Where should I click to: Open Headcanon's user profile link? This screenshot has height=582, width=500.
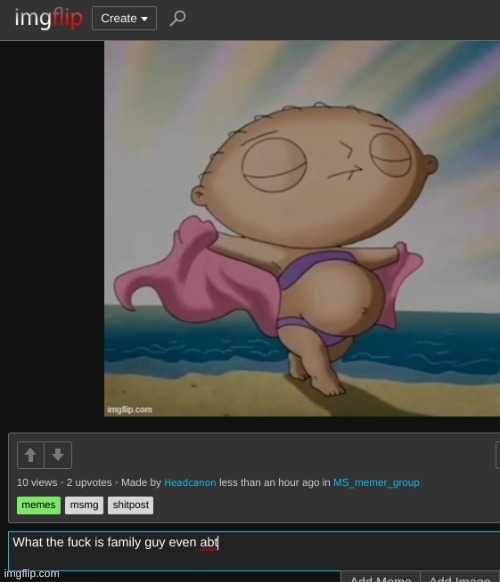point(190,483)
